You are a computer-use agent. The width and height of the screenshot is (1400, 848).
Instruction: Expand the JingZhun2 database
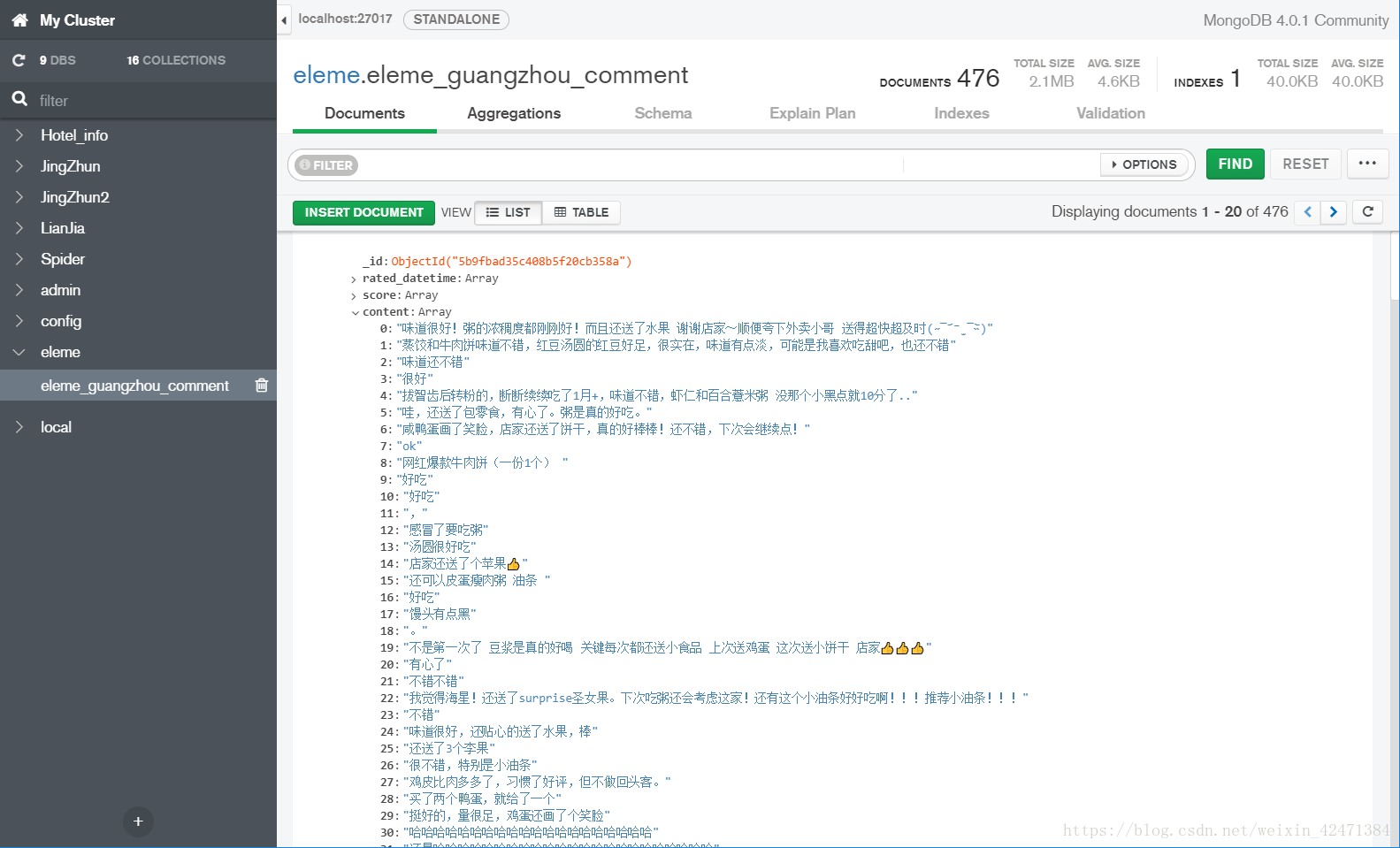pos(19,197)
